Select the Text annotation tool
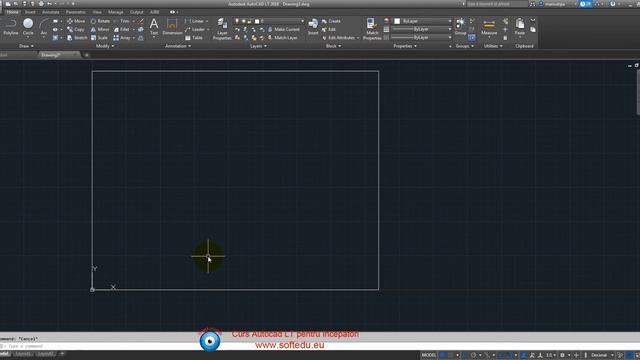 tap(154, 27)
